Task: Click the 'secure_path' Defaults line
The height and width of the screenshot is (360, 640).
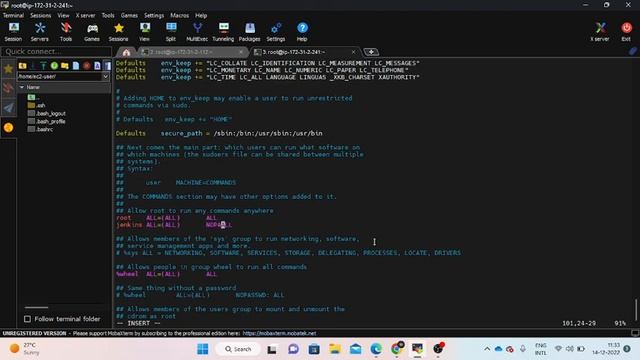Action: click(x=219, y=133)
